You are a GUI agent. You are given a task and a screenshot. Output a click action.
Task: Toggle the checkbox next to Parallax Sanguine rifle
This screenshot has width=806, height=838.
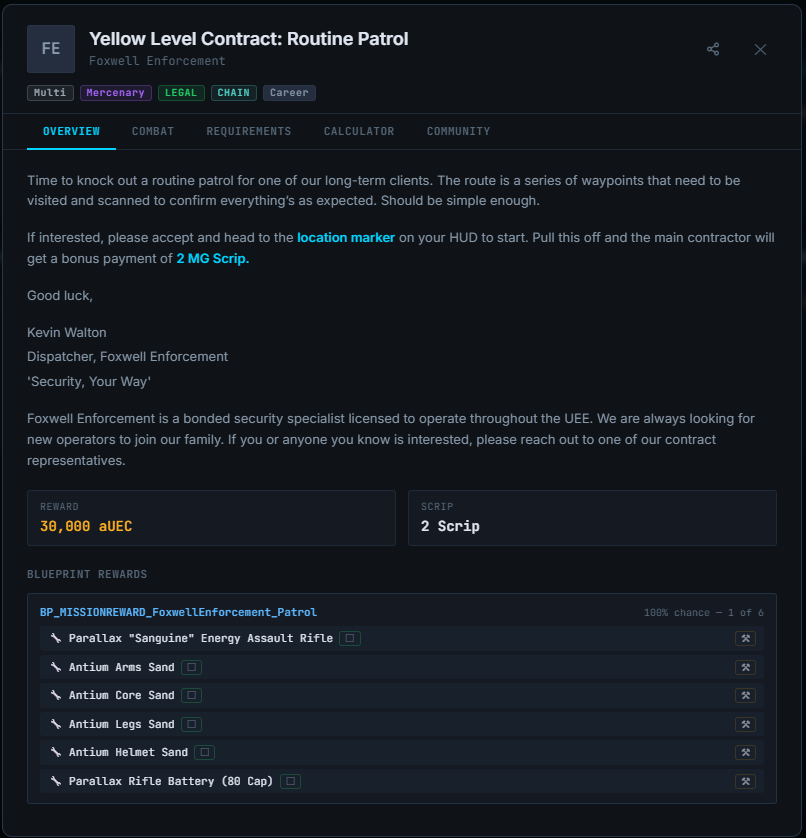pos(350,638)
